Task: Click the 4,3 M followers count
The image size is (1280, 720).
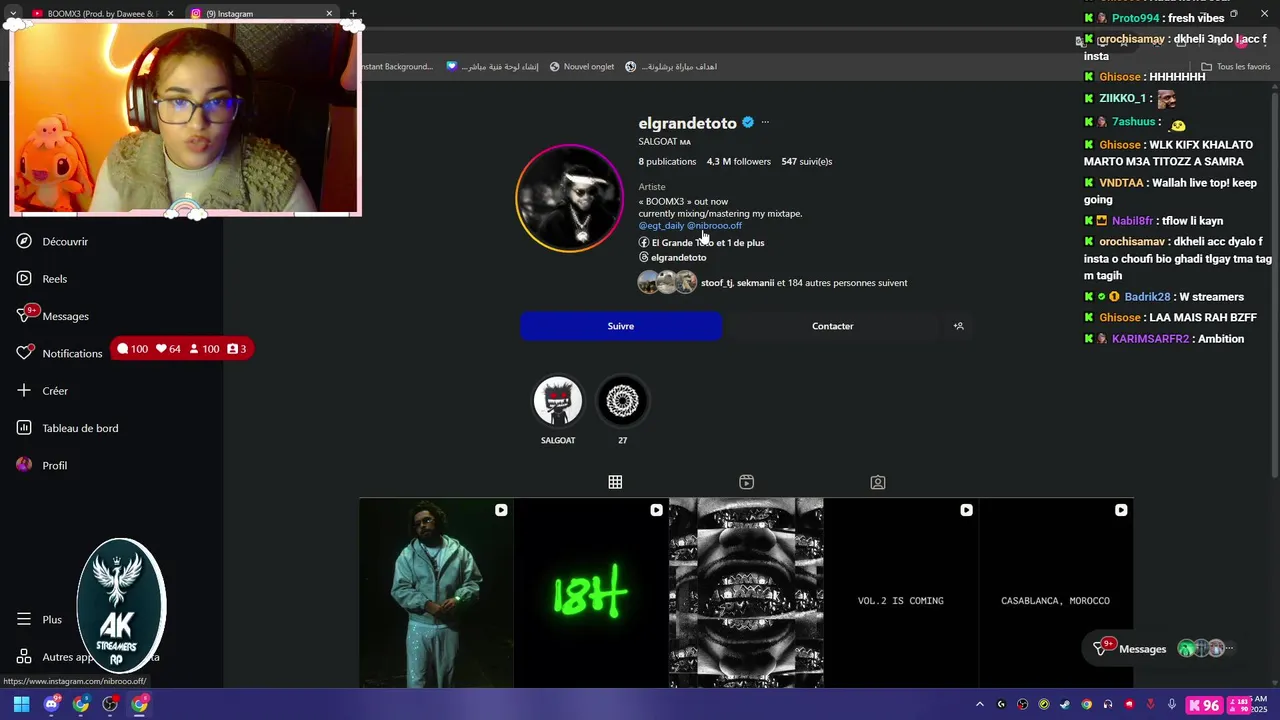Action: pos(739,161)
